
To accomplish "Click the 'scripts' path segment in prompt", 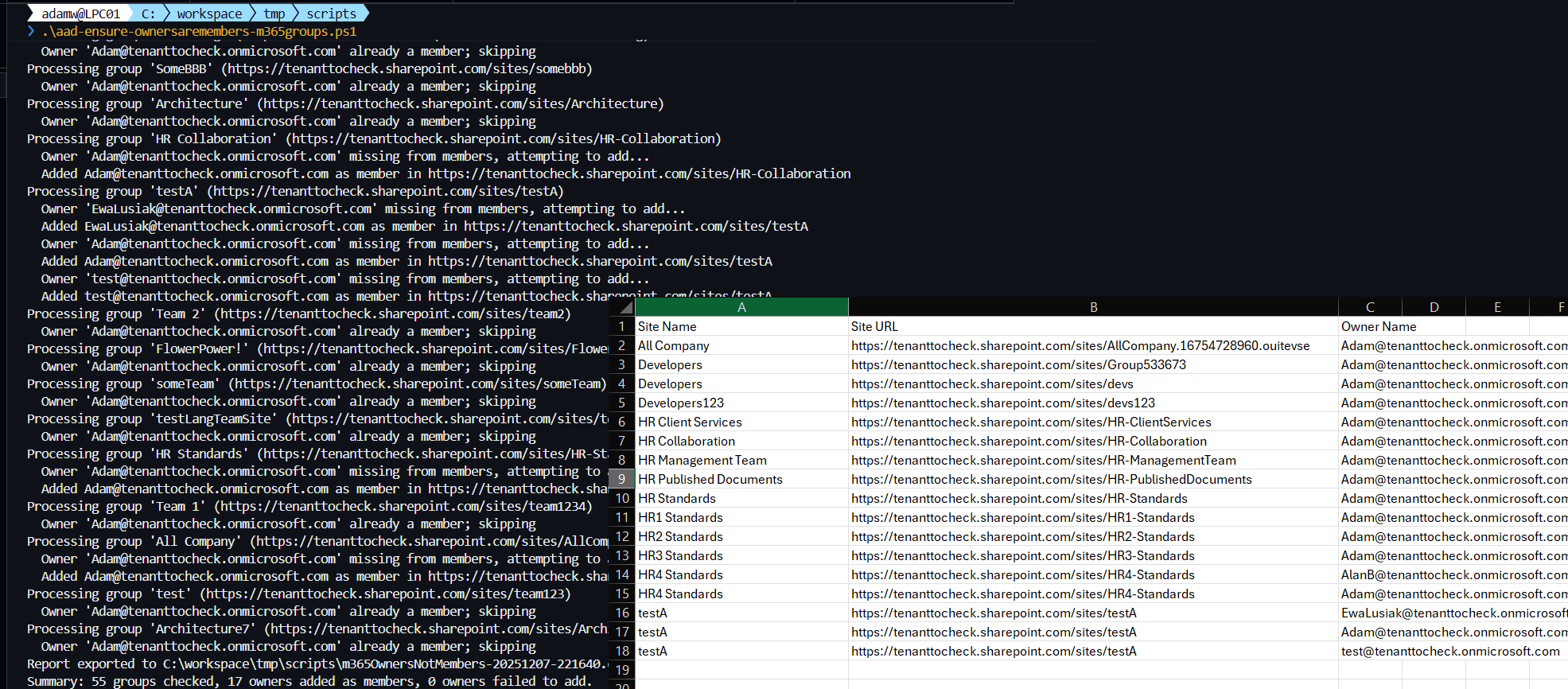I will point(331,14).
